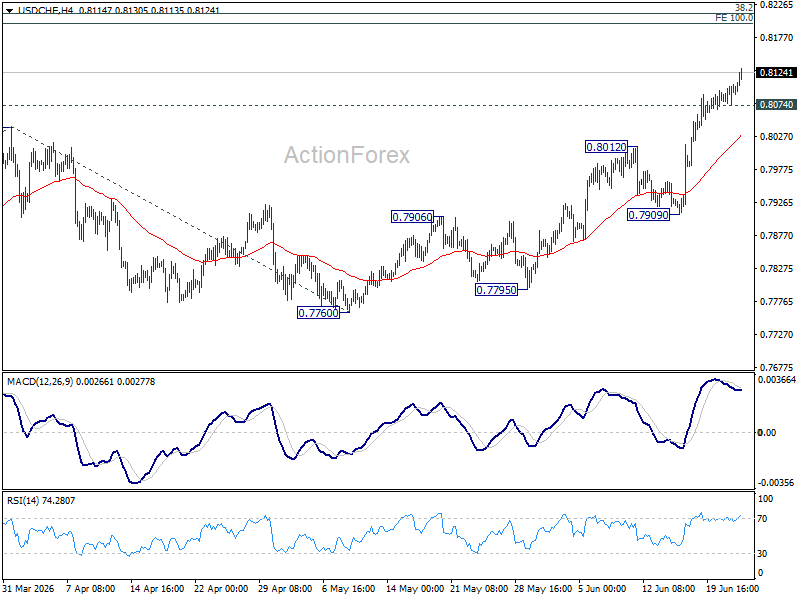Click the MACD scale value -0.00356
The width and height of the screenshot is (800, 600).
click(x=776, y=483)
